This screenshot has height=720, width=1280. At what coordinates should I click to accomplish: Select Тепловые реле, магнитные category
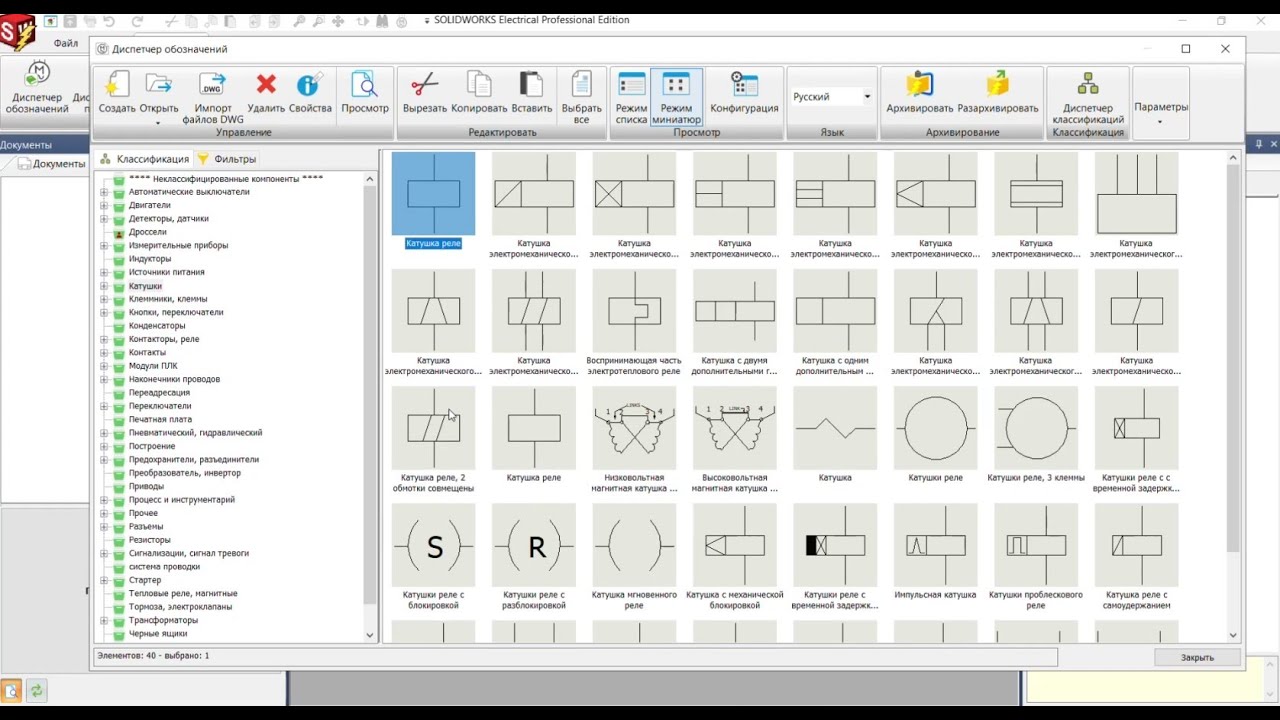(x=183, y=593)
